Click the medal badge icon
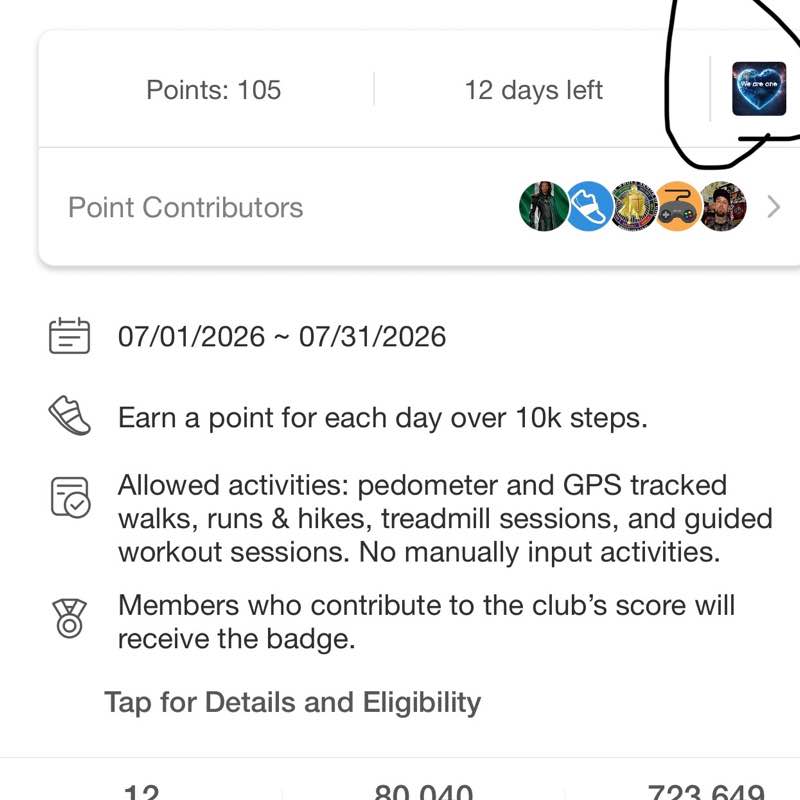The width and height of the screenshot is (800, 800). 69,618
